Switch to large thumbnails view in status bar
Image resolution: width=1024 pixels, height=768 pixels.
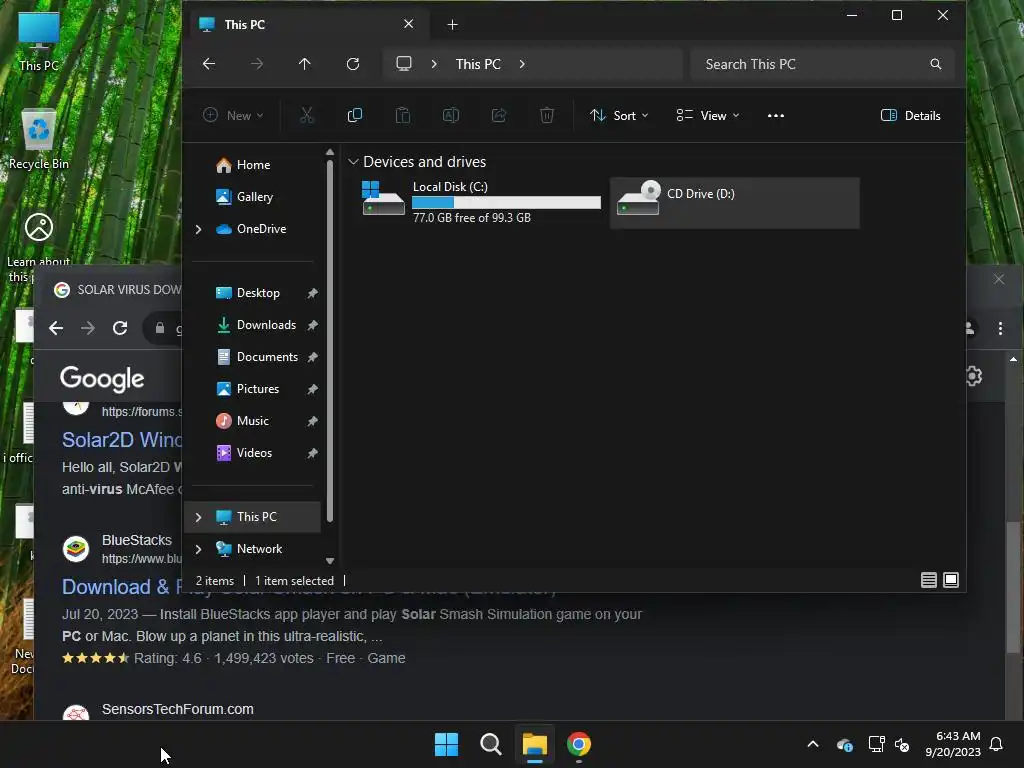(951, 580)
